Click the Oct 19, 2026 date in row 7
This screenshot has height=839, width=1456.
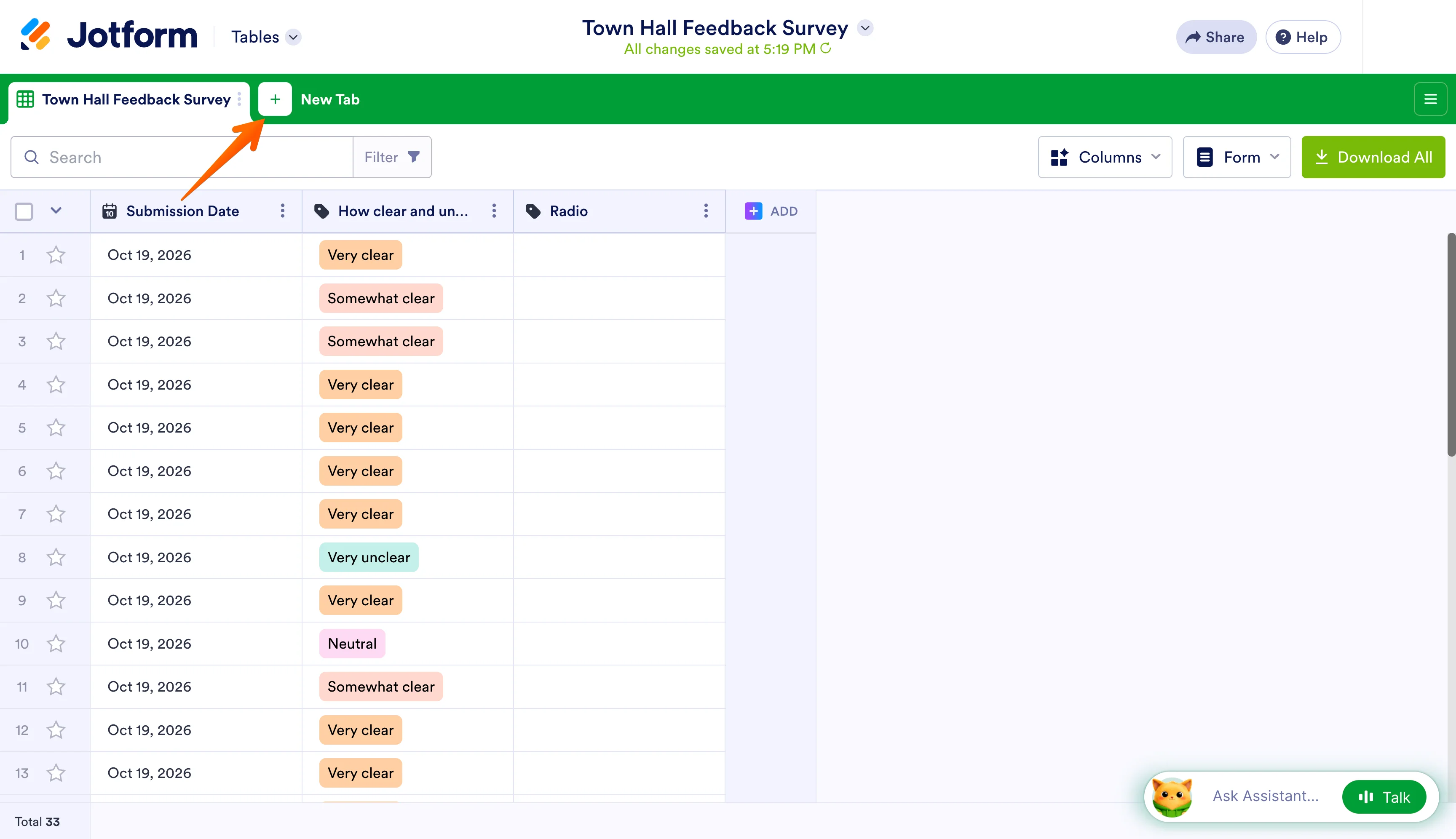149,514
